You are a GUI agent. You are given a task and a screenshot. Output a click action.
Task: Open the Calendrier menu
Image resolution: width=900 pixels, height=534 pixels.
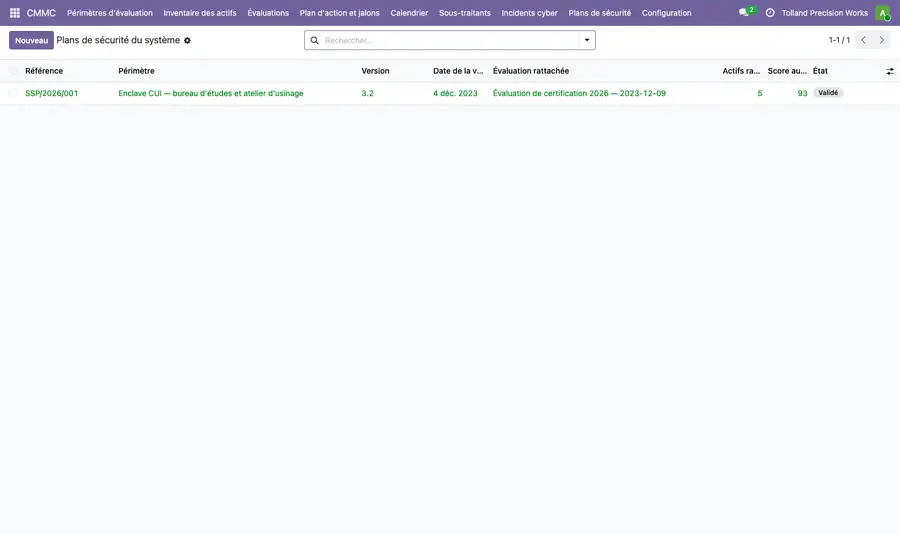point(409,13)
